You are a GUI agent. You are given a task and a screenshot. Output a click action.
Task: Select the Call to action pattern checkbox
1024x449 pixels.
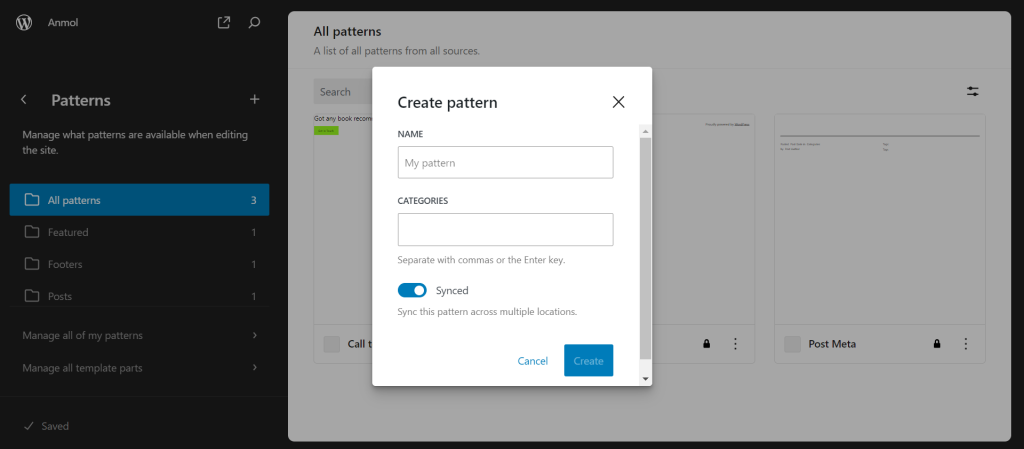[x=332, y=345]
